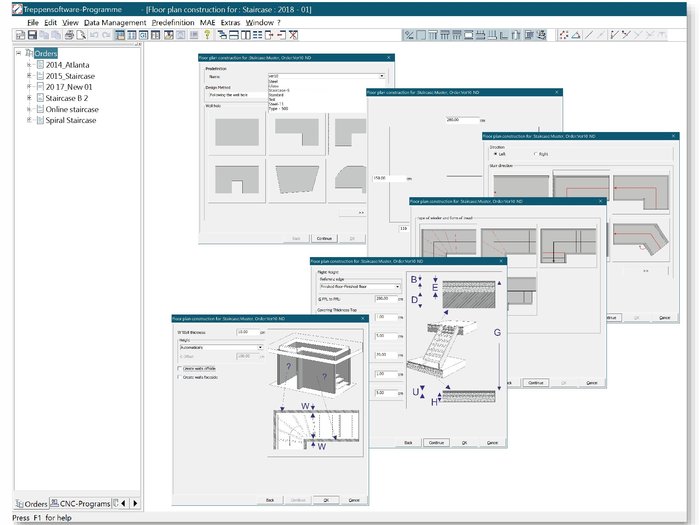Viewport: 700px width, 525px height.
Task: Click the tile windows vertically icon
Action: (x=246, y=35)
